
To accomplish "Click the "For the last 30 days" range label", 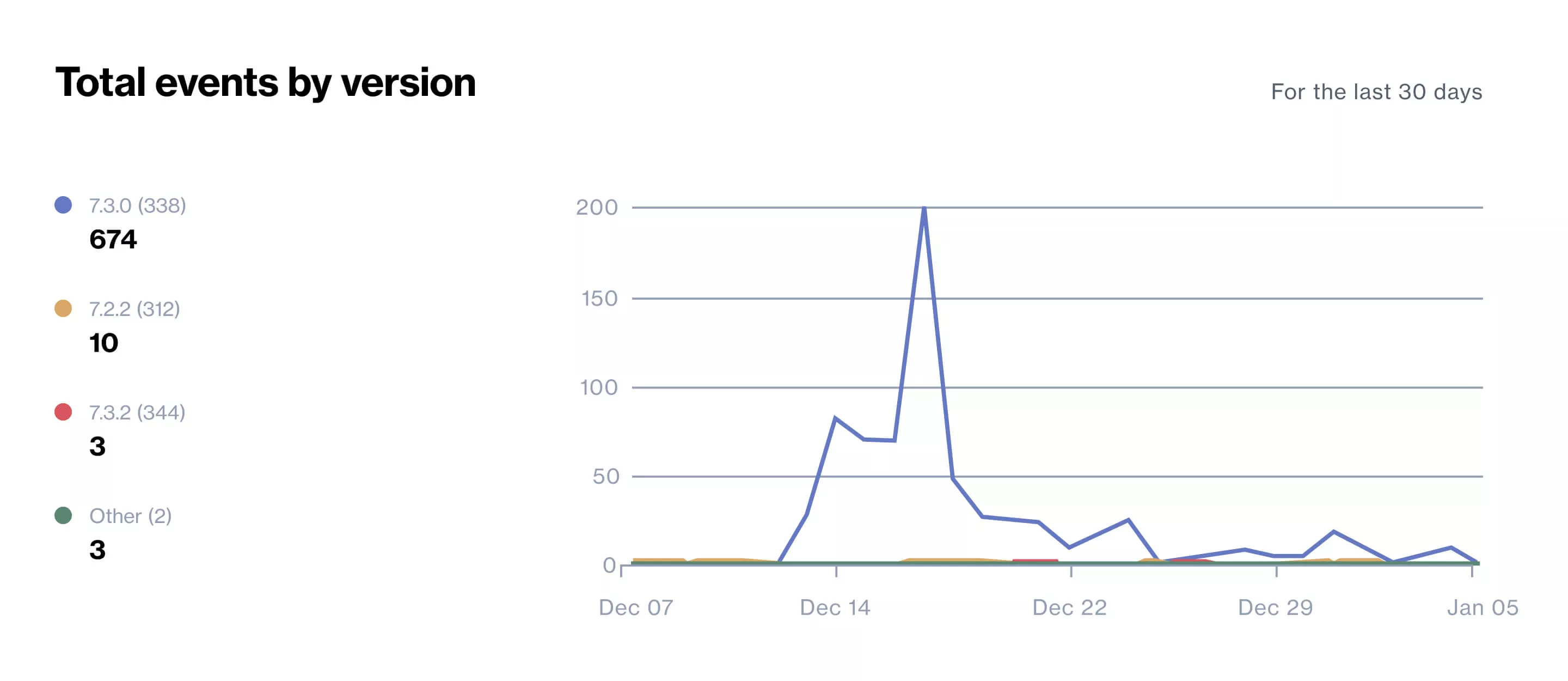I will point(1376,92).
